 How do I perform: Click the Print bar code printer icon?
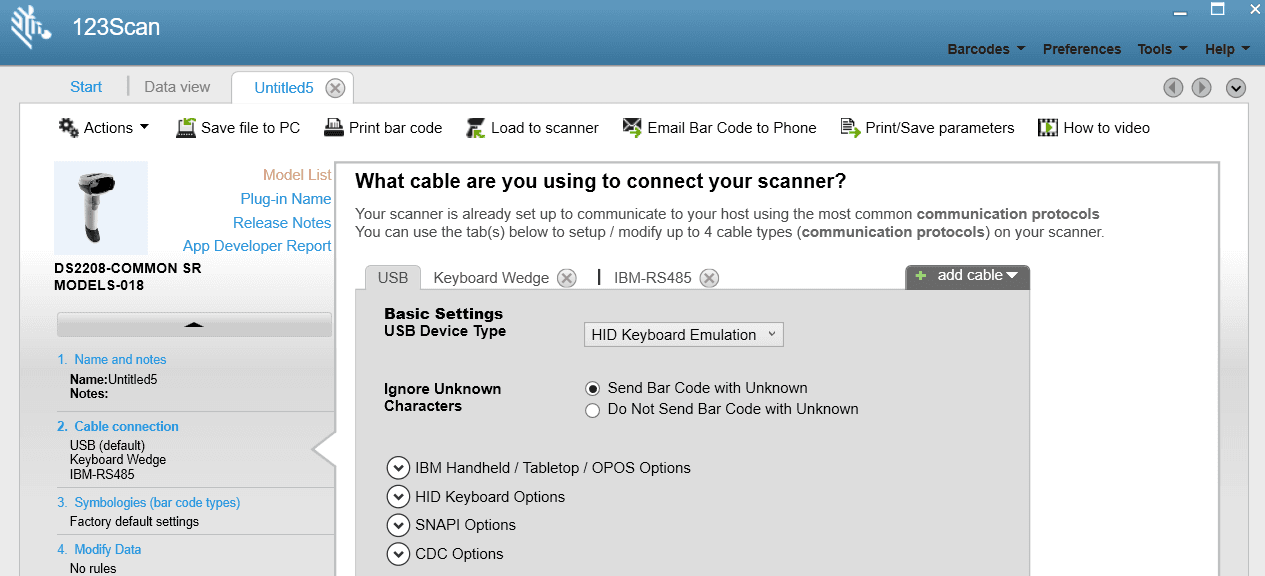point(333,128)
